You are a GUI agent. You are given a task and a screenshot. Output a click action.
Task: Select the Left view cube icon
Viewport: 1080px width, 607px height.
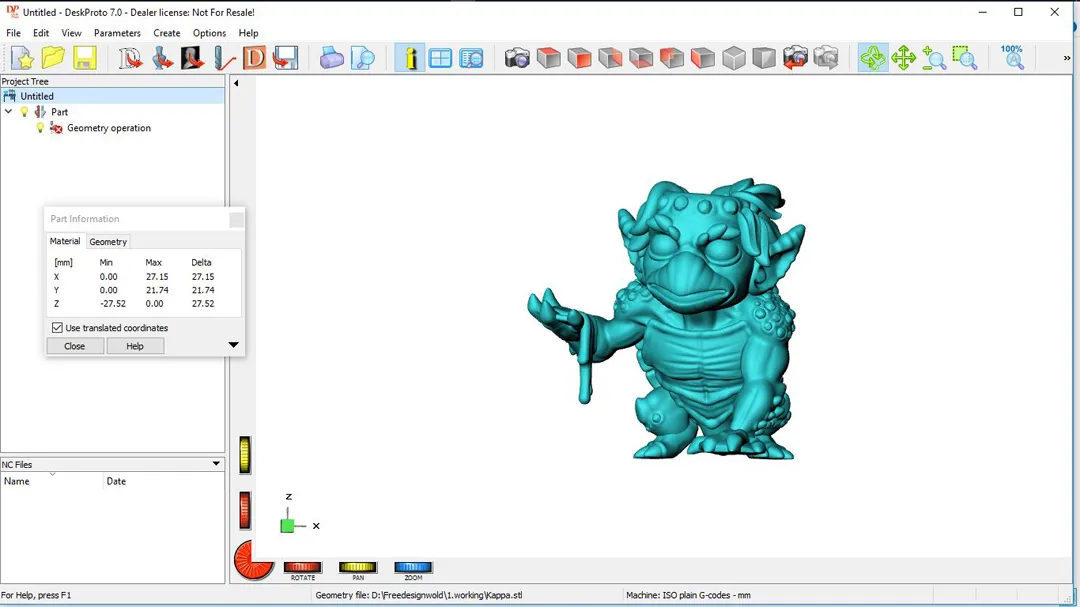click(x=703, y=58)
